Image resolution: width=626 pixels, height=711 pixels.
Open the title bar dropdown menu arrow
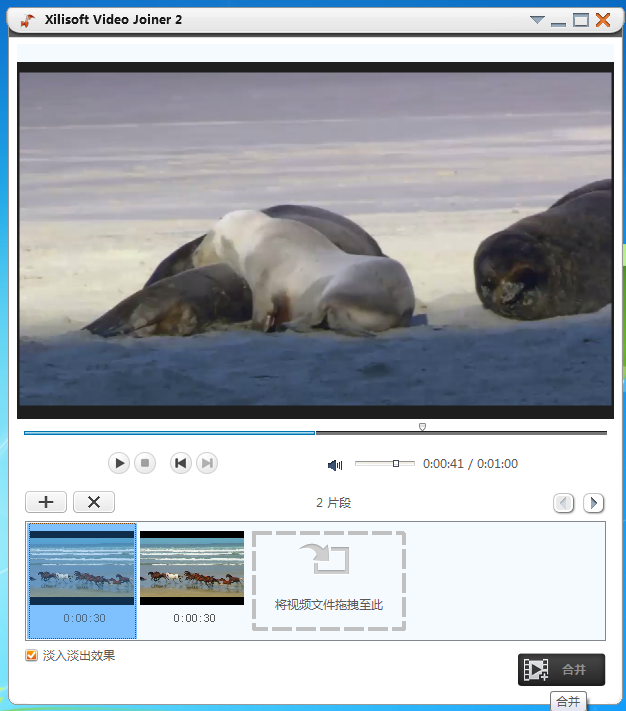pos(537,20)
